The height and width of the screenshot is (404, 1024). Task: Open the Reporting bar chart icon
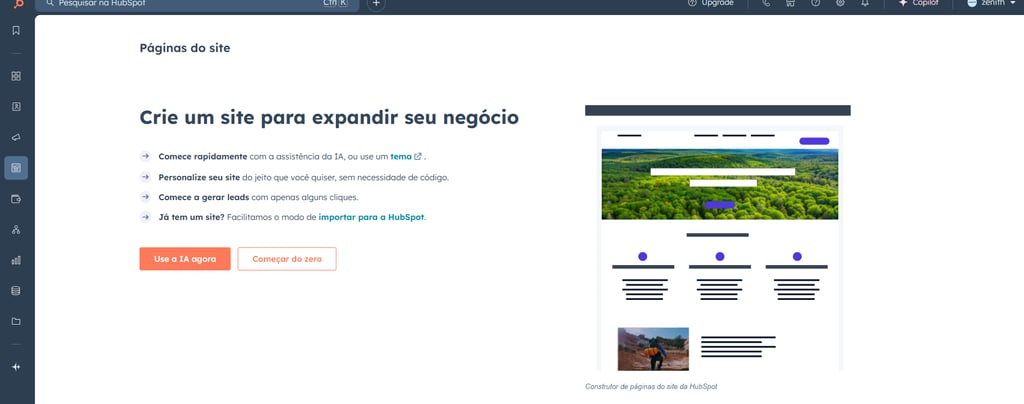coord(16,260)
